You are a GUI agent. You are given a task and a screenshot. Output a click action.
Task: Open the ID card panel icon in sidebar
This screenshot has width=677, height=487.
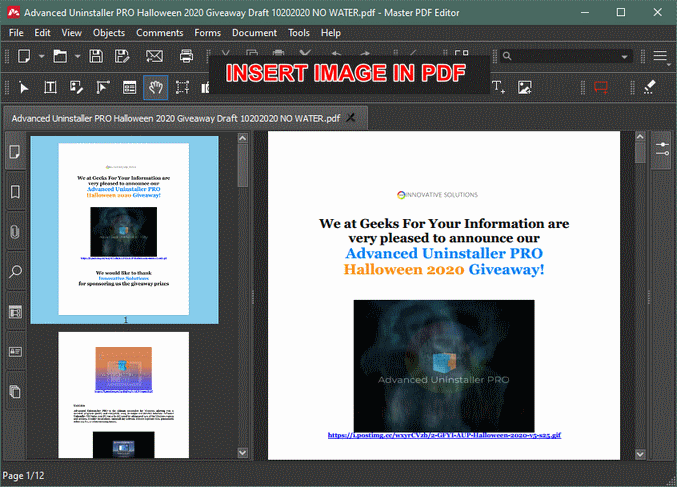[x=15, y=351]
